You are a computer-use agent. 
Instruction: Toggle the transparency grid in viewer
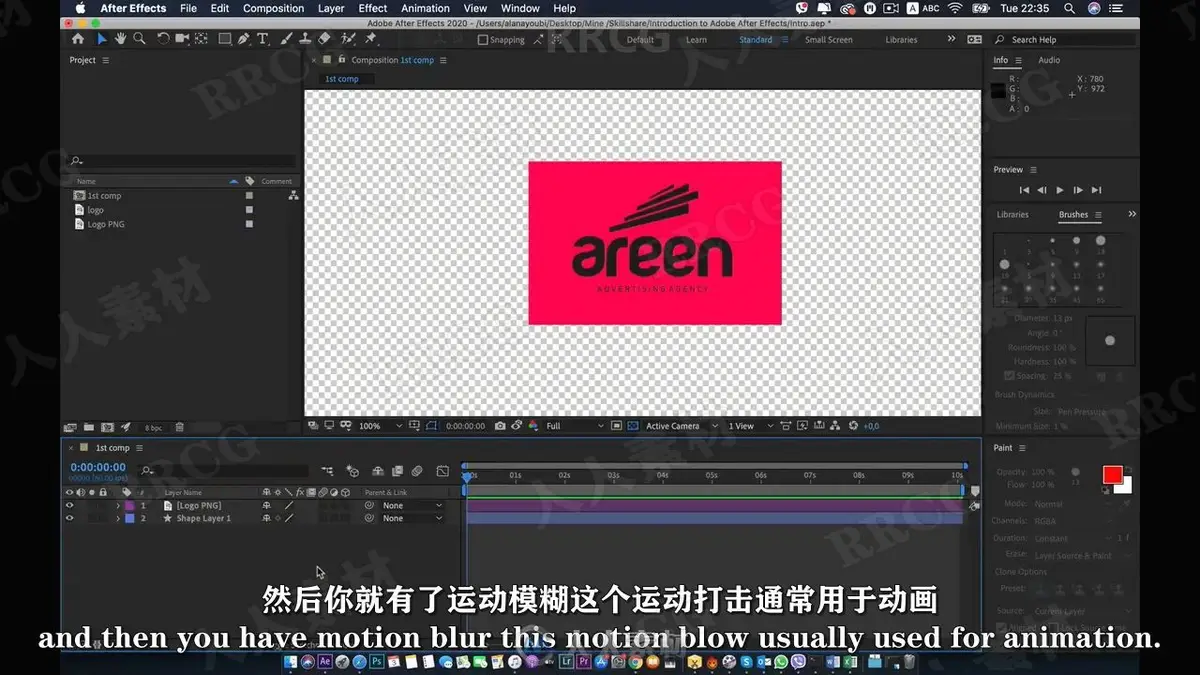pos(631,426)
